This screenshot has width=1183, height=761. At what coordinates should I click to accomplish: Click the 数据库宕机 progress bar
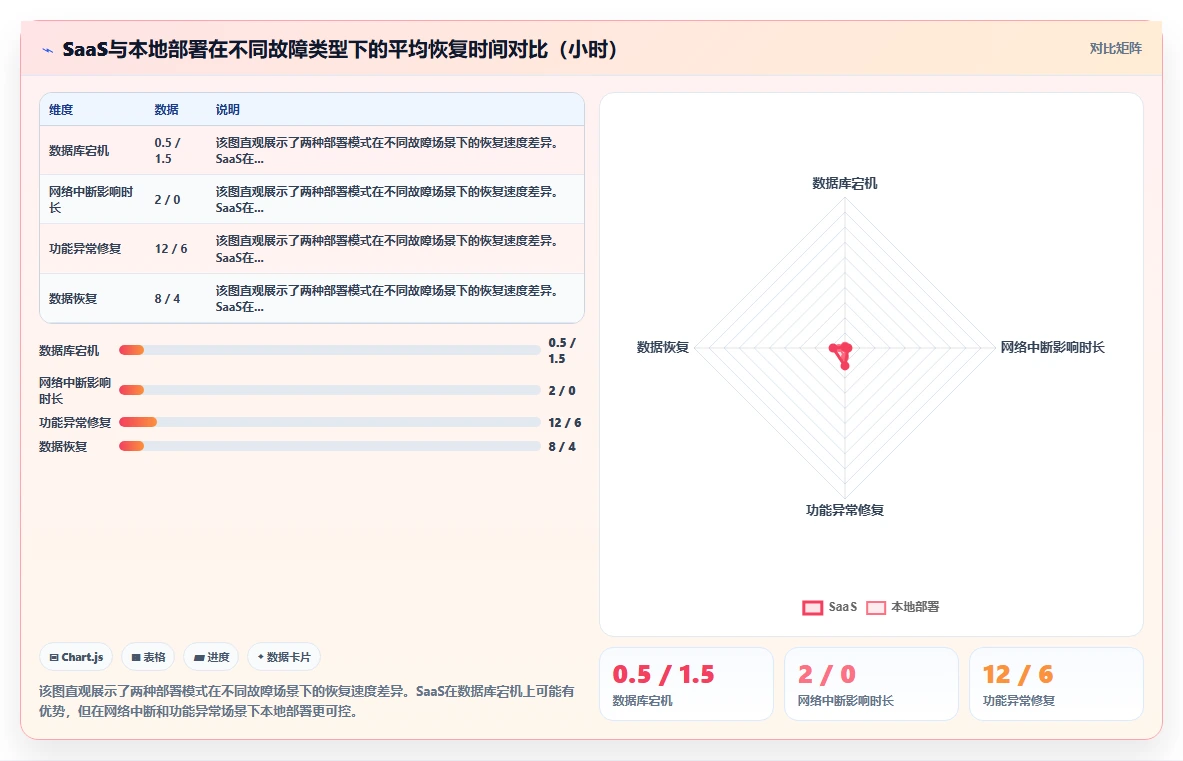pyautogui.click(x=330, y=350)
